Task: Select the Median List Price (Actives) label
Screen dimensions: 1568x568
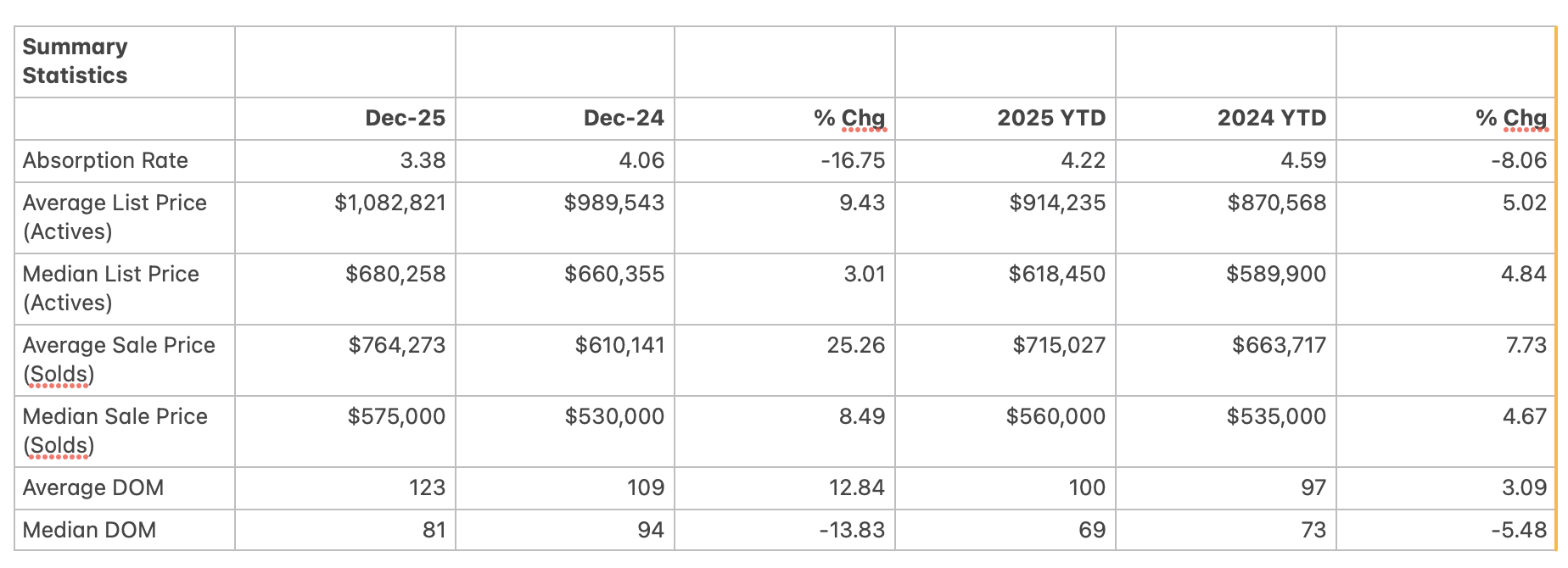Action: [x=110, y=288]
